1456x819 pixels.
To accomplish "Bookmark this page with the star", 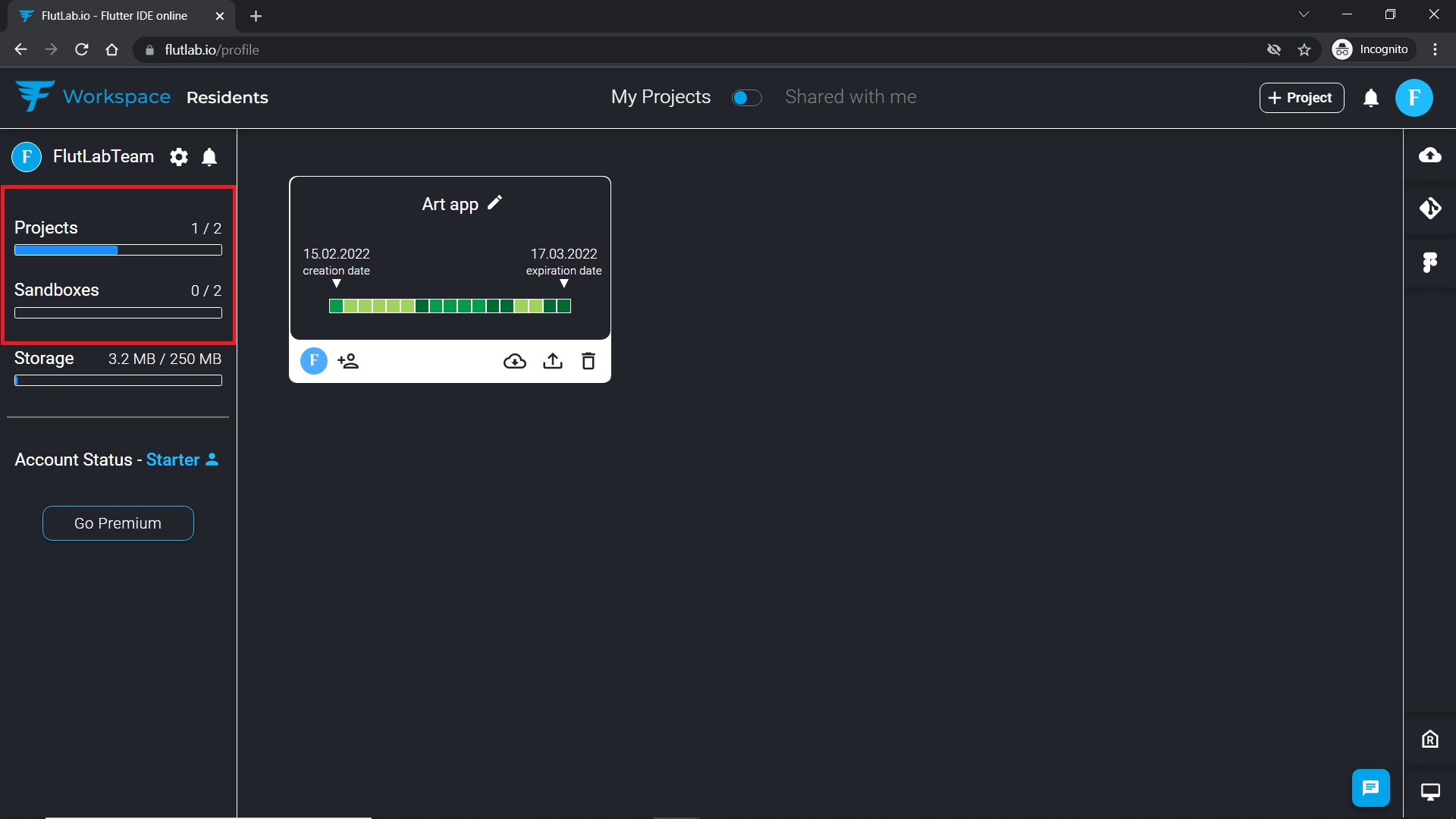I will click(x=1304, y=49).
